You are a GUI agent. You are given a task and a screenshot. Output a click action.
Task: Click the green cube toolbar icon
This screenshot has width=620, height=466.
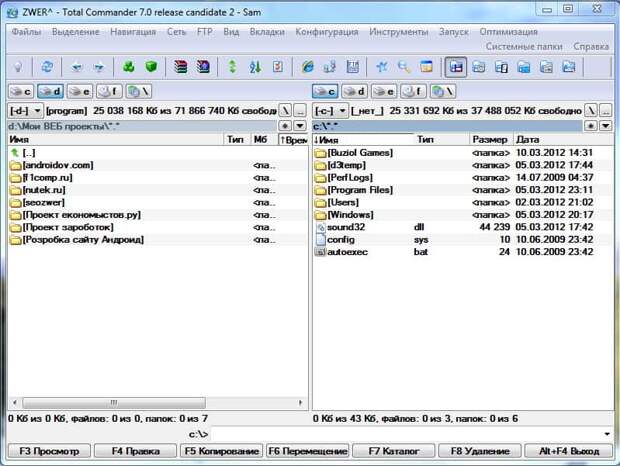(x=151, y=67)
